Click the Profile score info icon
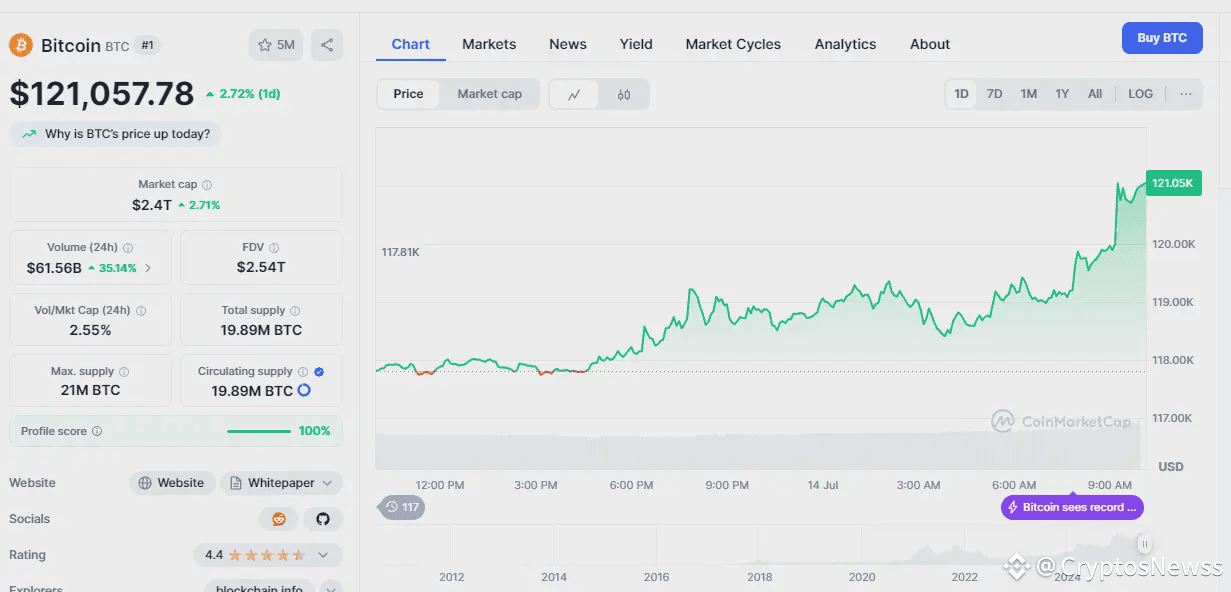Screen dimensions: 1231x592 (97, 431)
